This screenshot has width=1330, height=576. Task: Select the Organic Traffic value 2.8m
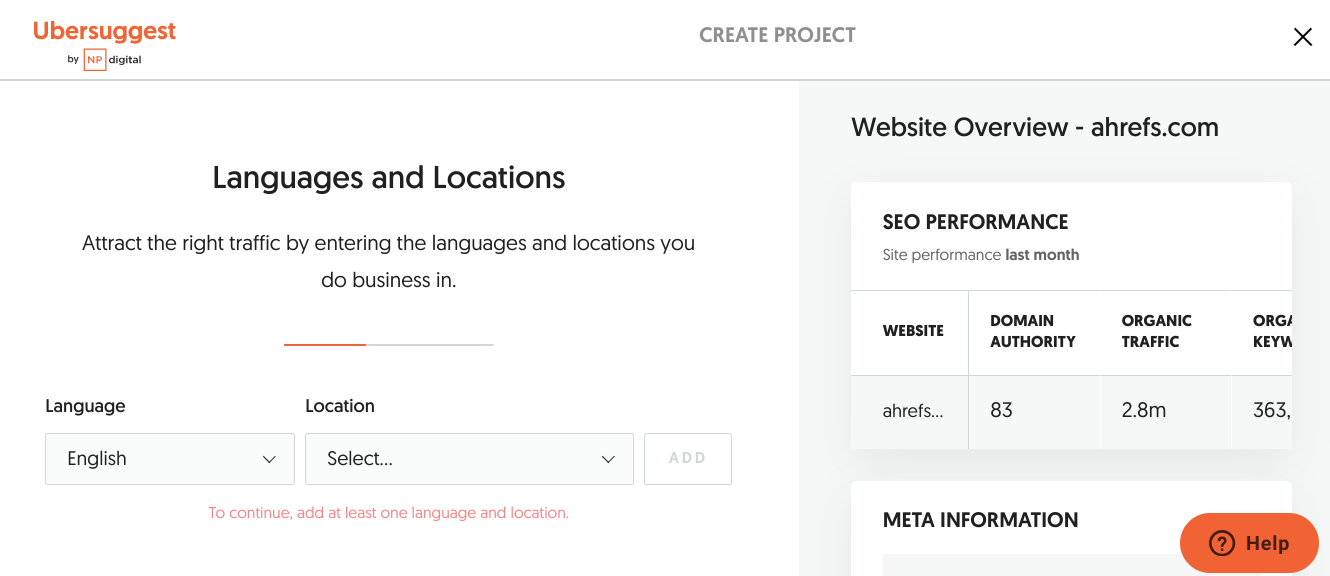(x=1144, y=410)
